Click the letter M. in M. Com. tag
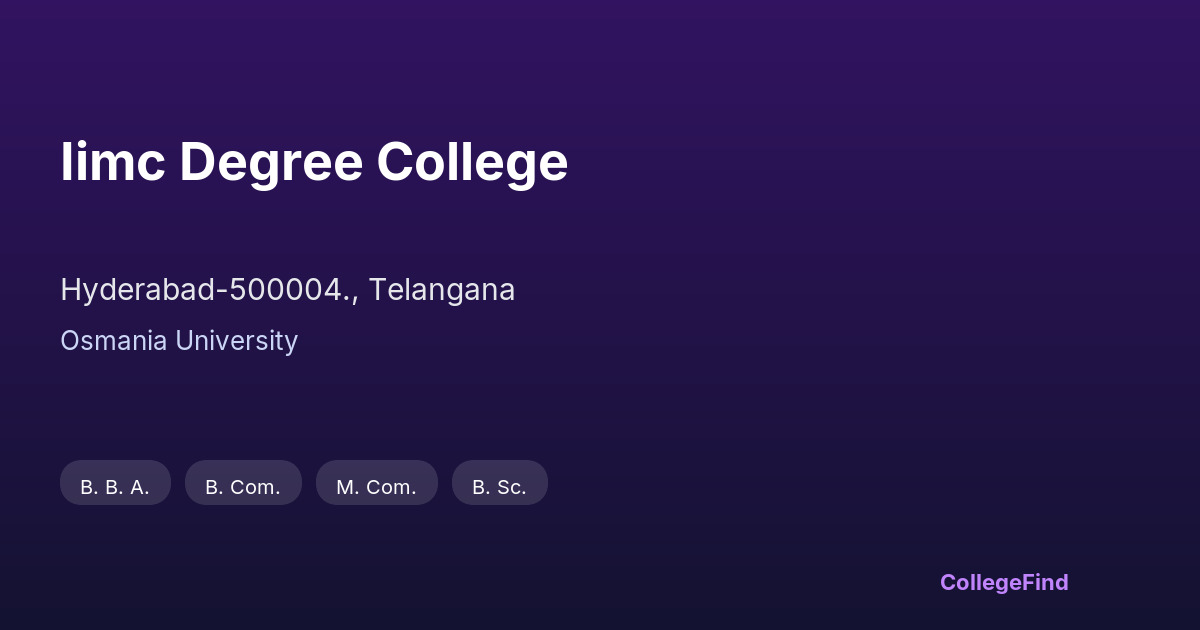This screenshot has height=630, width=1200. coord(348,487)
